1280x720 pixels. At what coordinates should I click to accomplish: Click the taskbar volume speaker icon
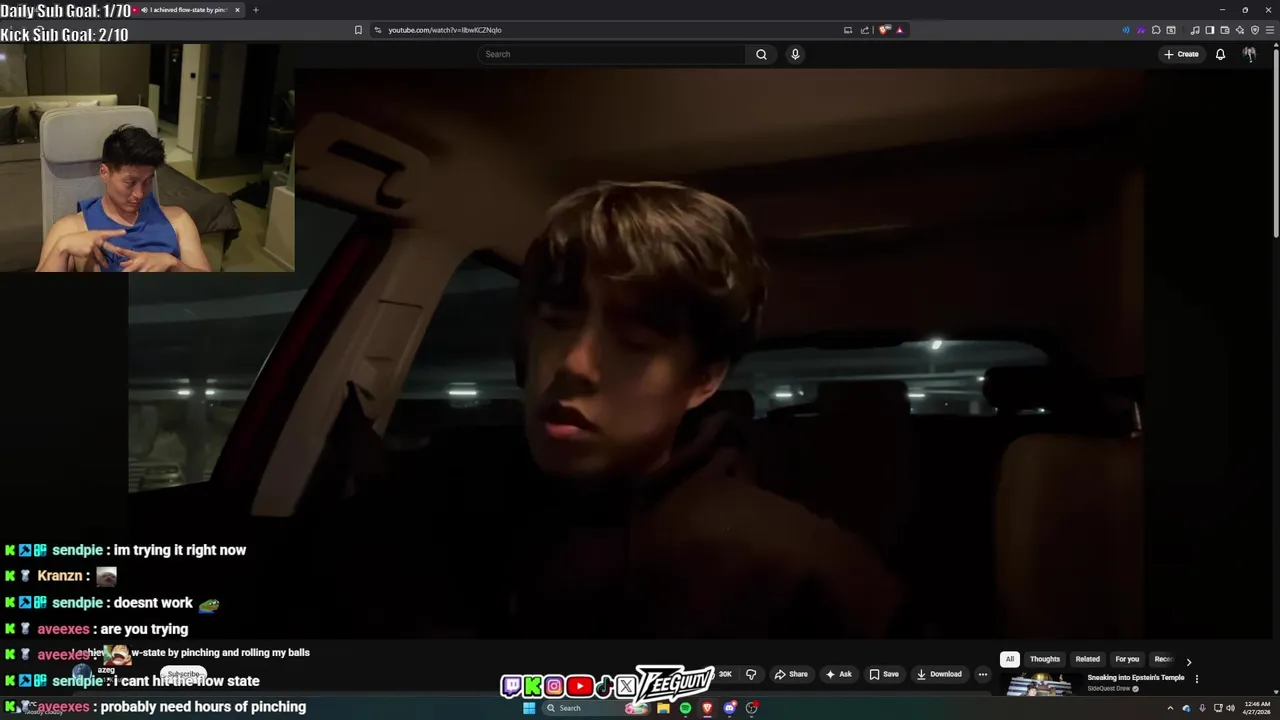tap(1230, 708)
